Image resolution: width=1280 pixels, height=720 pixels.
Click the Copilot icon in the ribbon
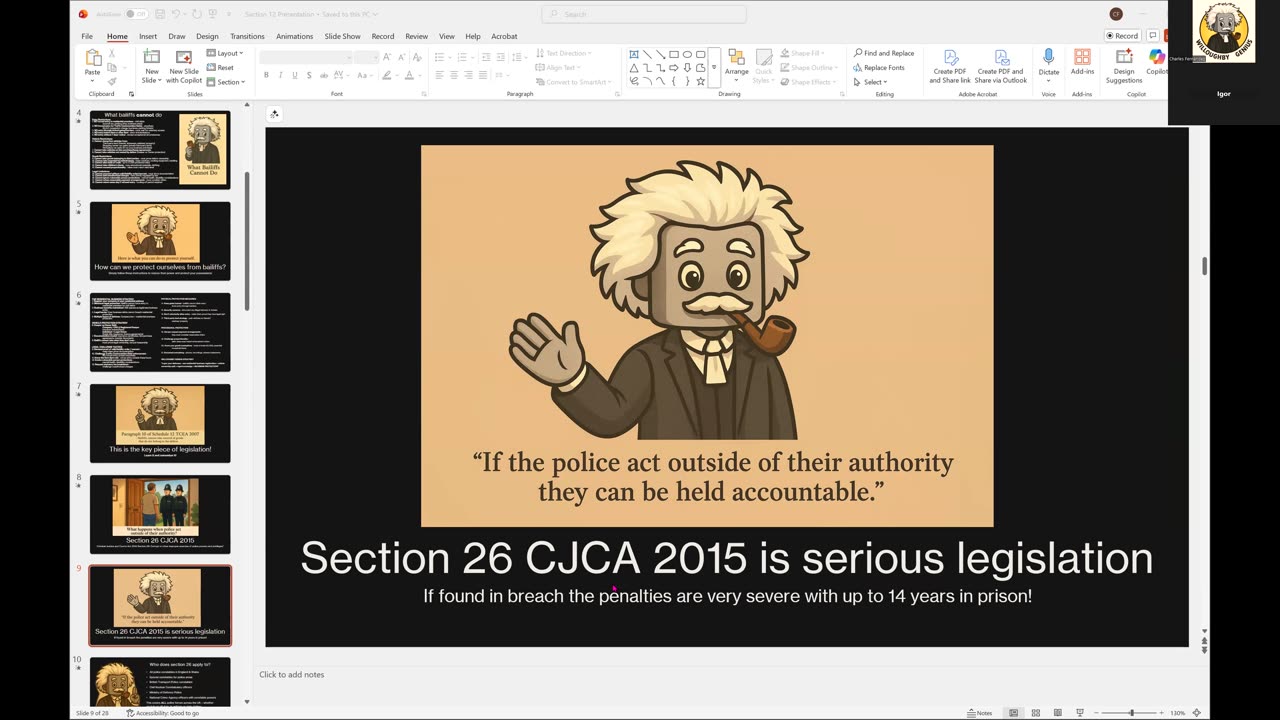tap(1157, 57)
